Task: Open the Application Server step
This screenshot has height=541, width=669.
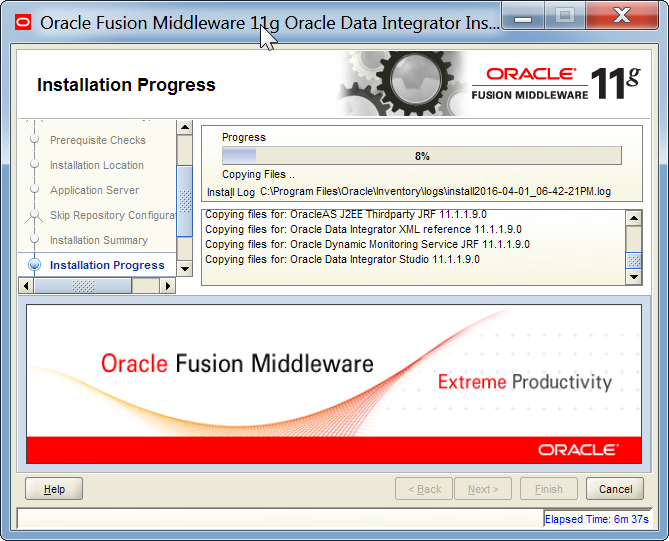Action: click(x=94, y=190)
